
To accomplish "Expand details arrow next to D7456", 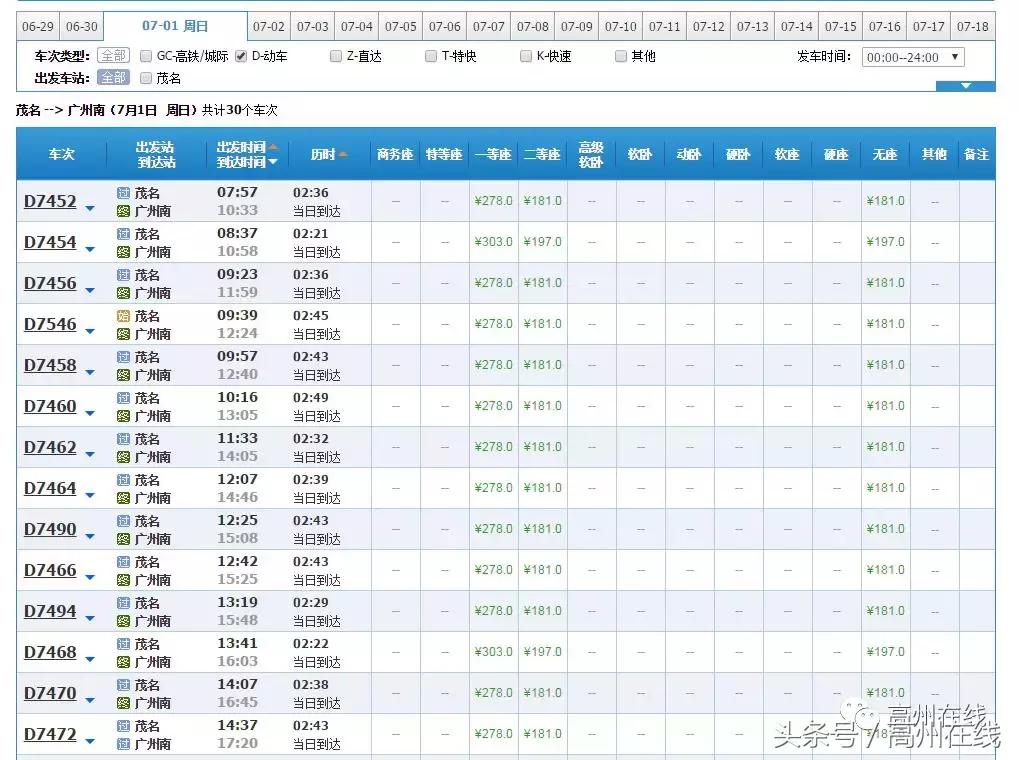I will click(x=90, y=290).
